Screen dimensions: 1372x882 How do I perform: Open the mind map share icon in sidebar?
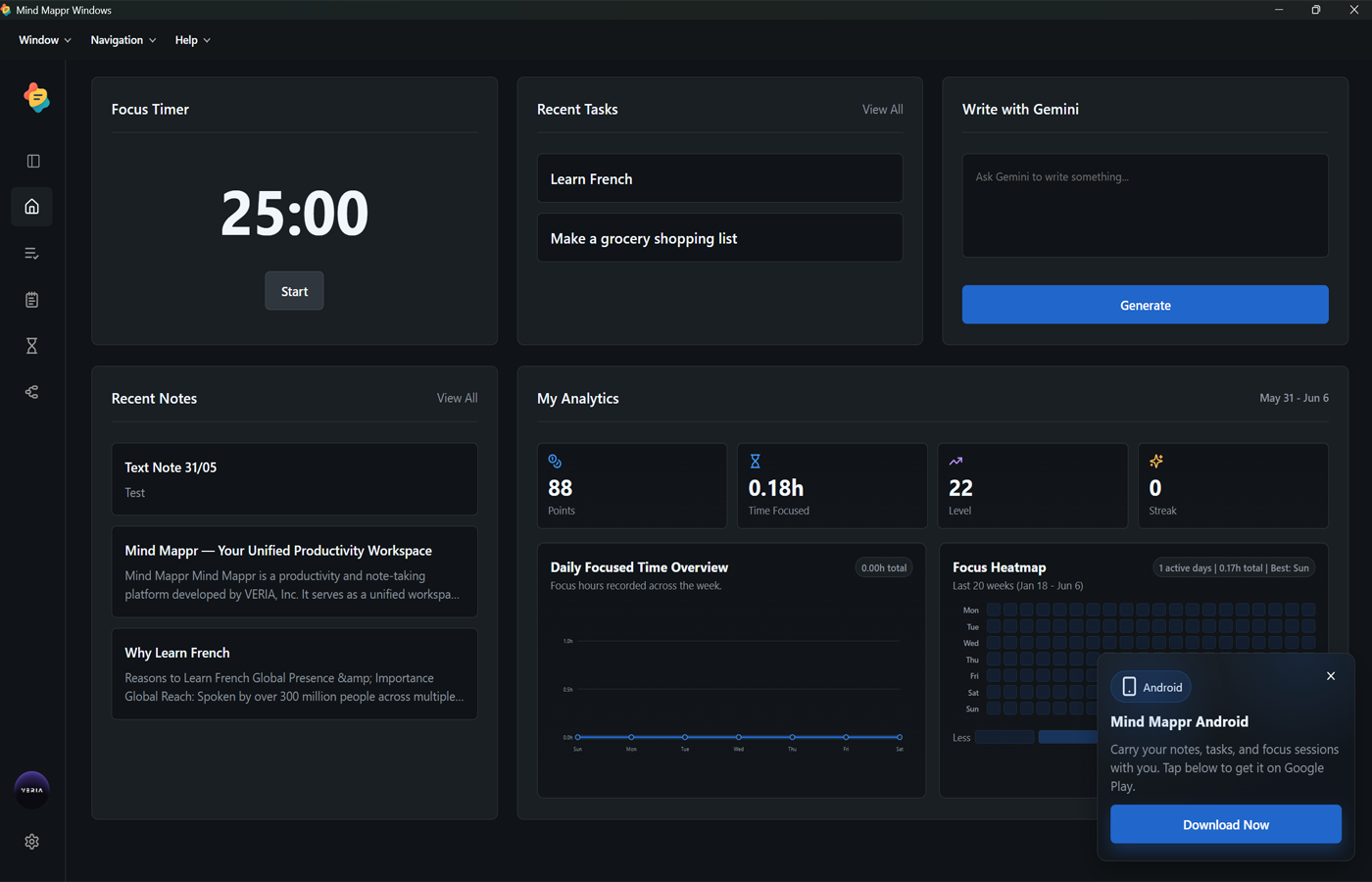coord(32,392)
